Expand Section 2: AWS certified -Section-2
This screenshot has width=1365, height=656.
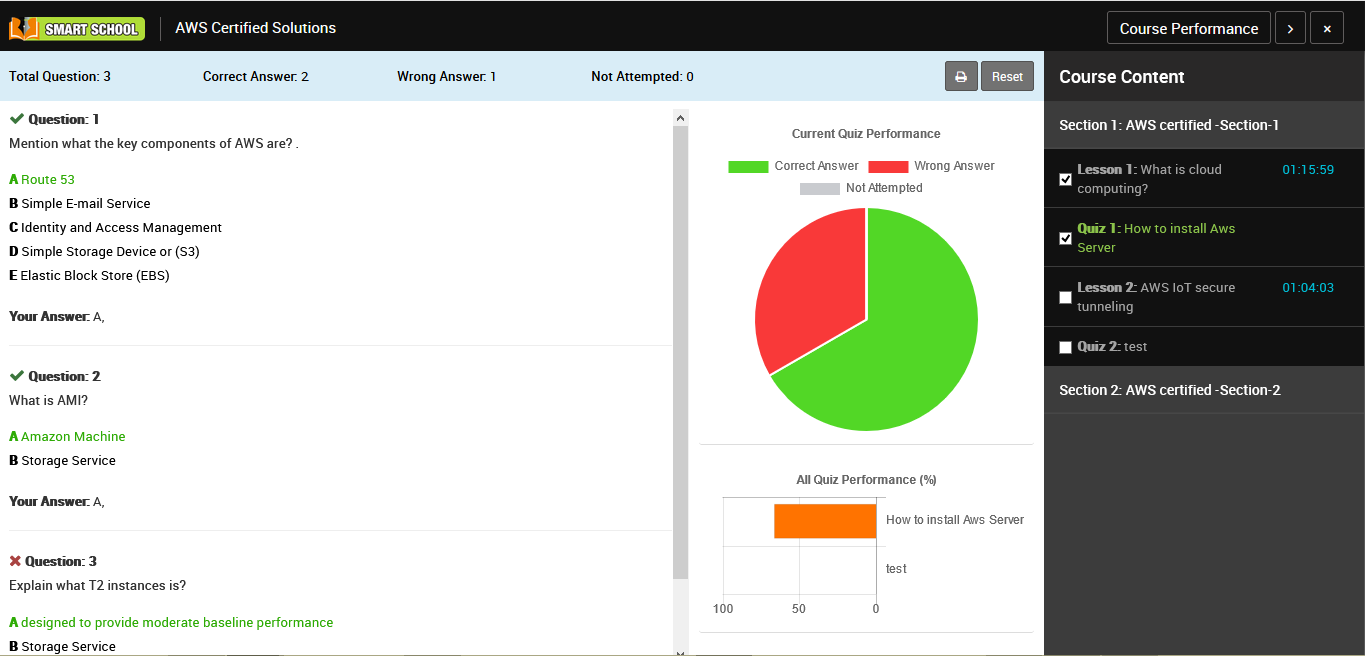click(1203, 390)
